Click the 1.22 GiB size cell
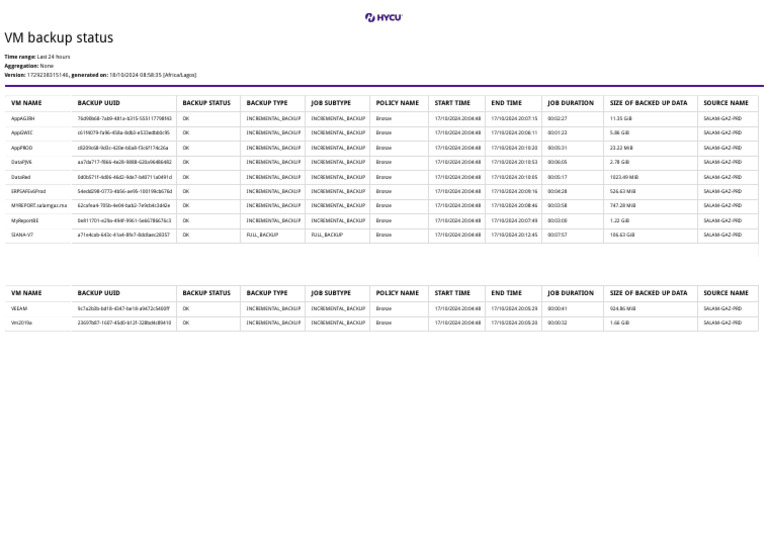 pyautogui.click(x=619, y=221)
